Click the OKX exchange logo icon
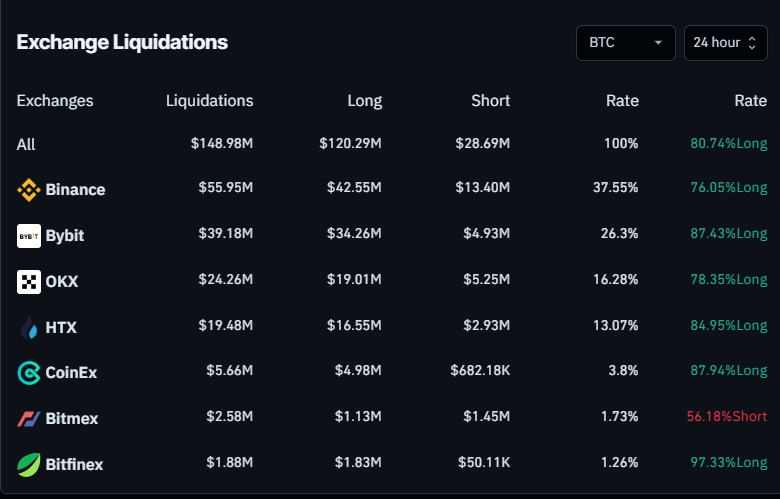 29,281
